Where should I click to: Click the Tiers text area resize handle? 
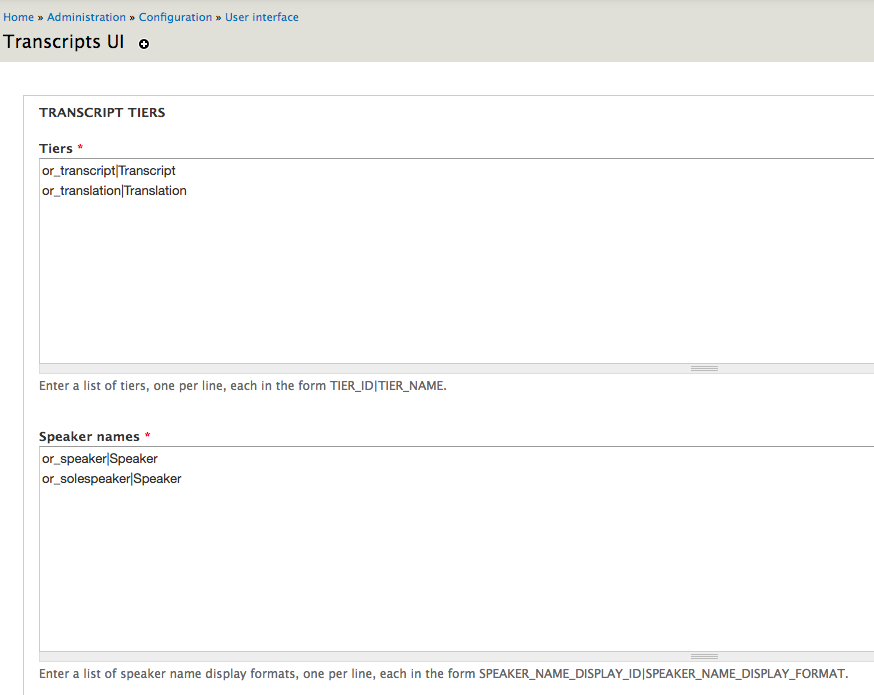click(x=704, y=368)
